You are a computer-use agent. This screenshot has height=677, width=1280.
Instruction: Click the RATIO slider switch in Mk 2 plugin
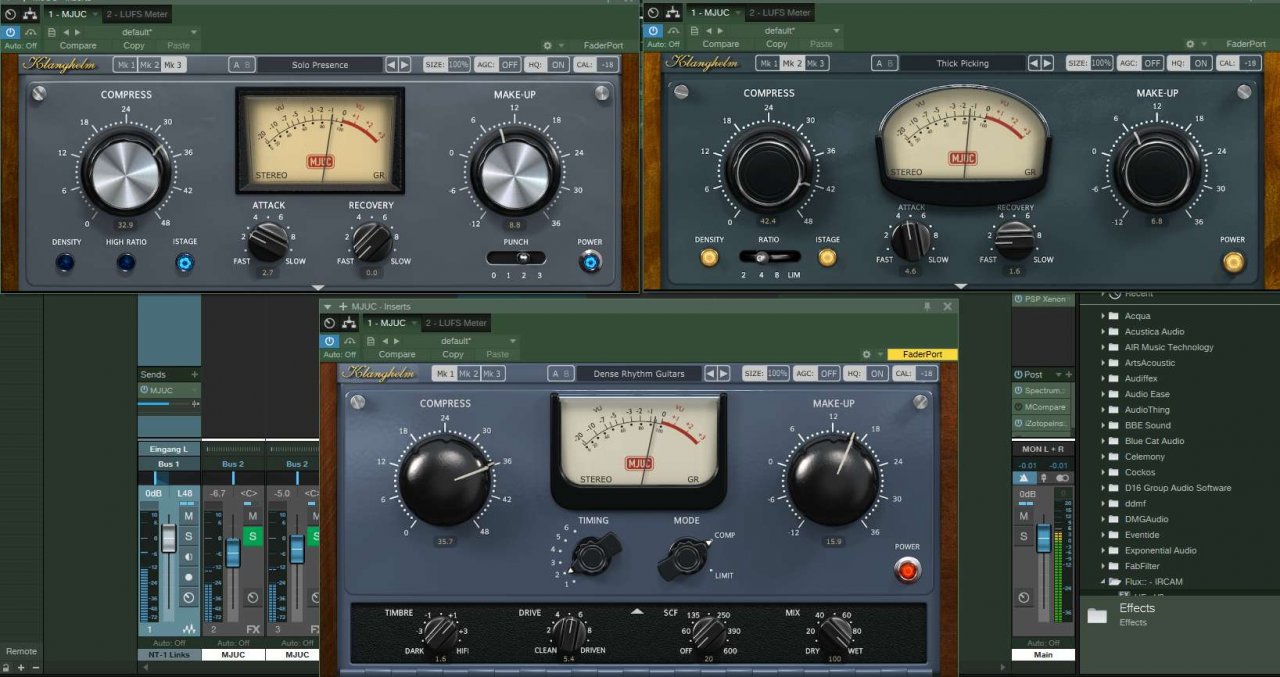770,256
